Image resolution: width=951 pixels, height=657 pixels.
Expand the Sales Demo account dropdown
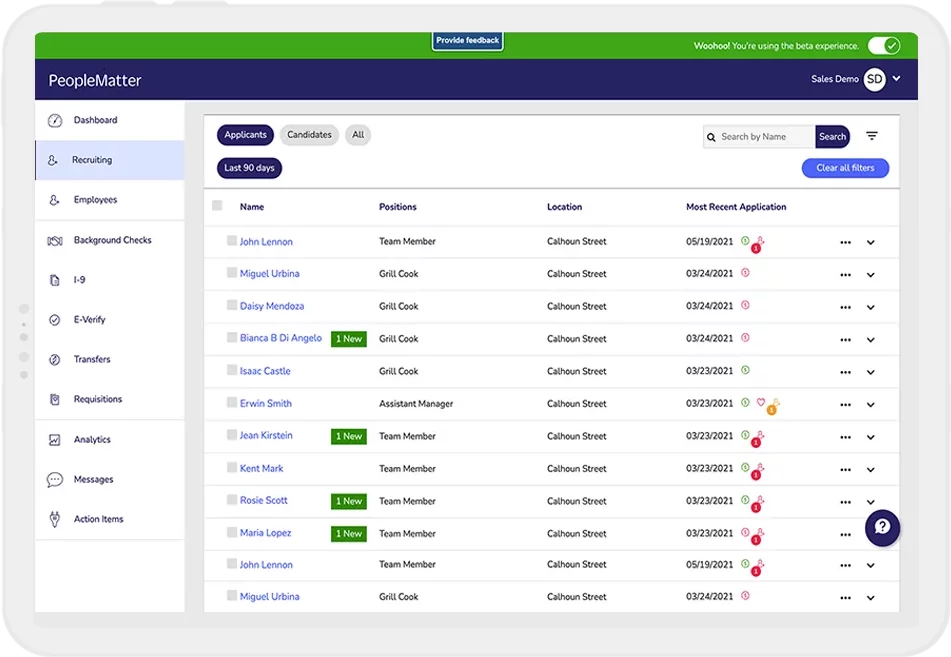[897, 79]
